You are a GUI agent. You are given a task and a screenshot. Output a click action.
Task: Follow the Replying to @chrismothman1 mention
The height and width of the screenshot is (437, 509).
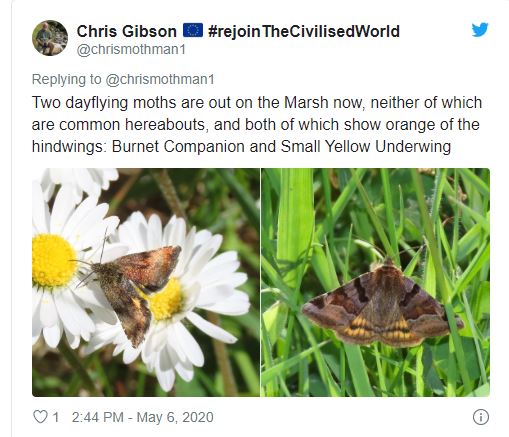(160, 80)
